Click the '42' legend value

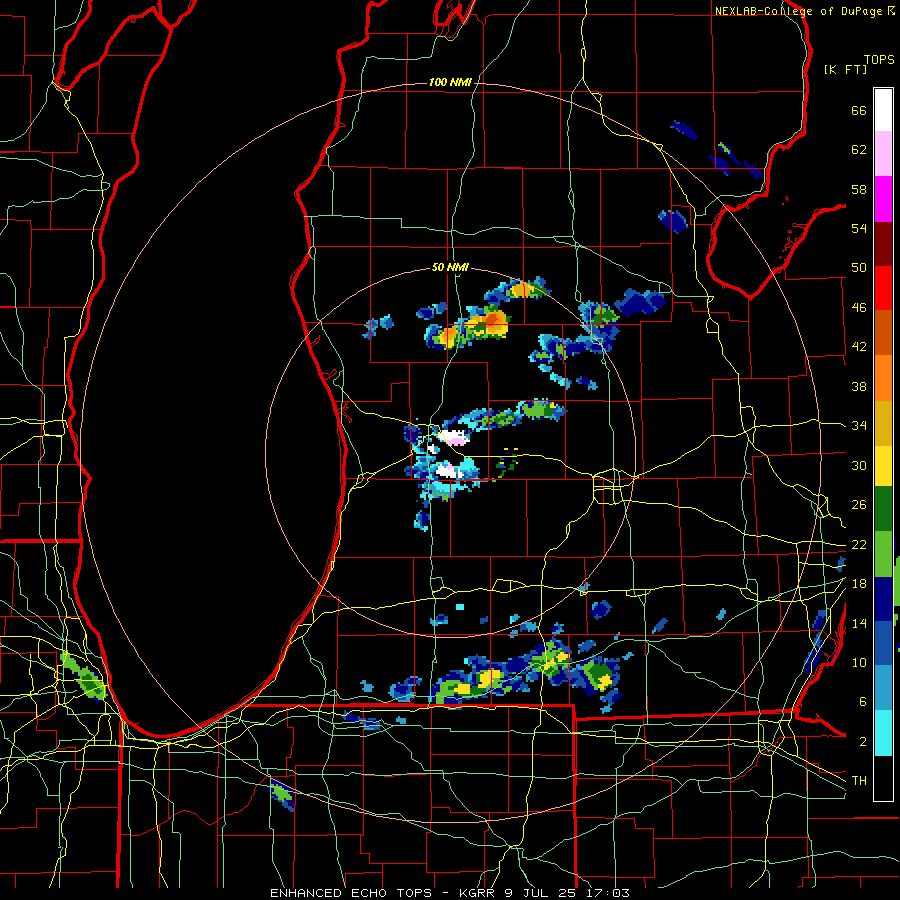(859, 347)
